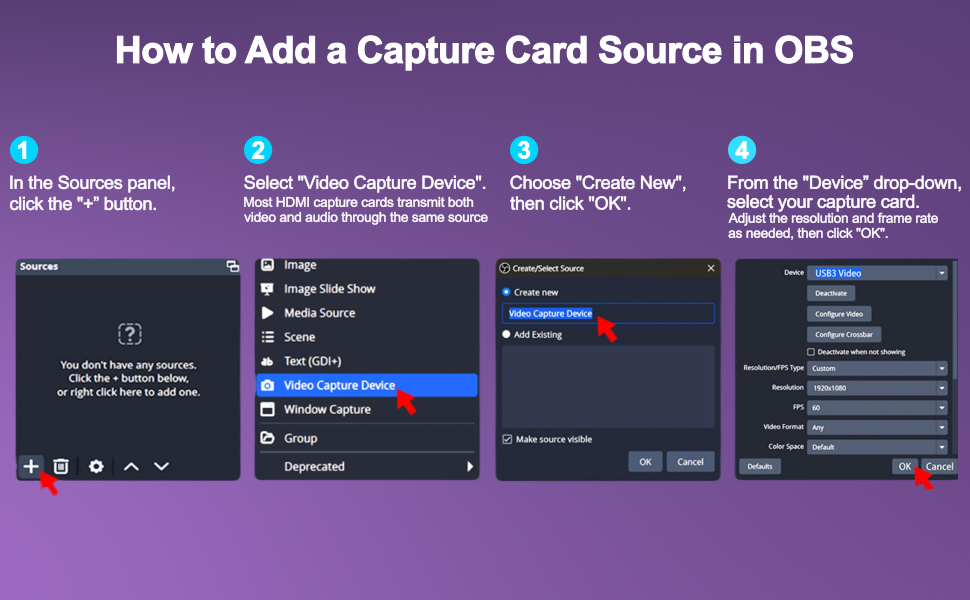Click the Image Slide Show icon
The width and height of the screenshot is (970, 600).
(x=267, y=289)
